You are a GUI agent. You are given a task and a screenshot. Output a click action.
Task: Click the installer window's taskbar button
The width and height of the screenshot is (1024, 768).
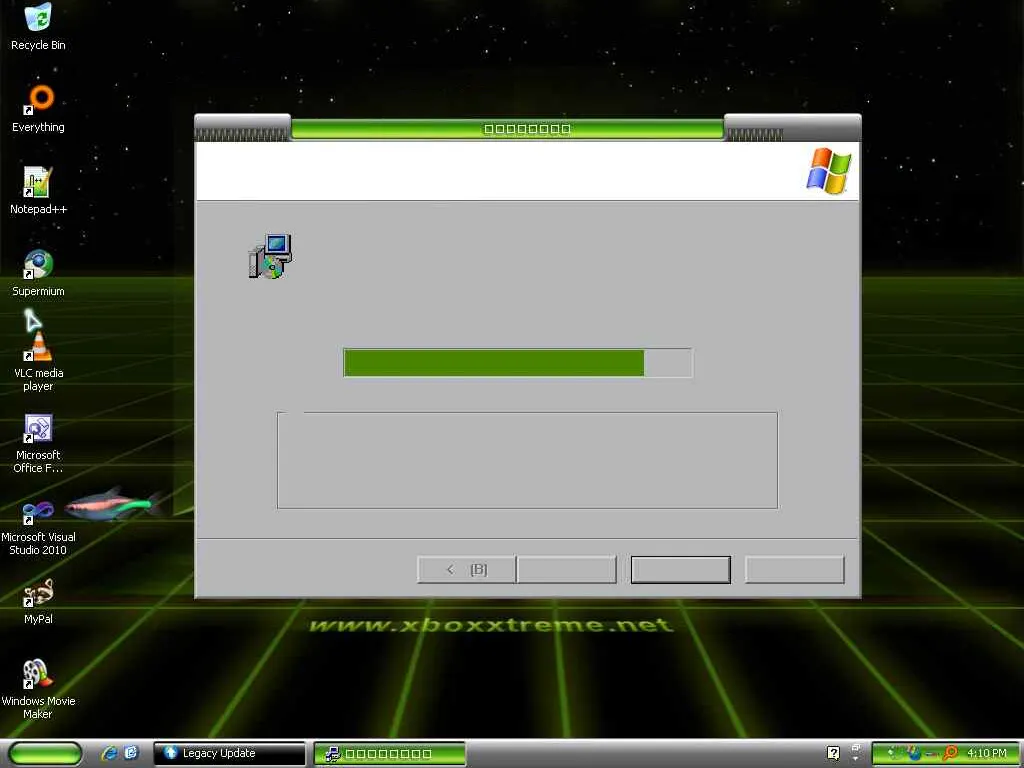click(389, 754)
